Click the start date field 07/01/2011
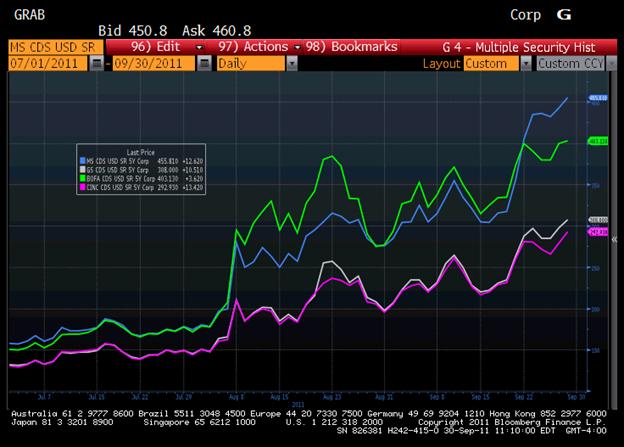 point(46,62)
